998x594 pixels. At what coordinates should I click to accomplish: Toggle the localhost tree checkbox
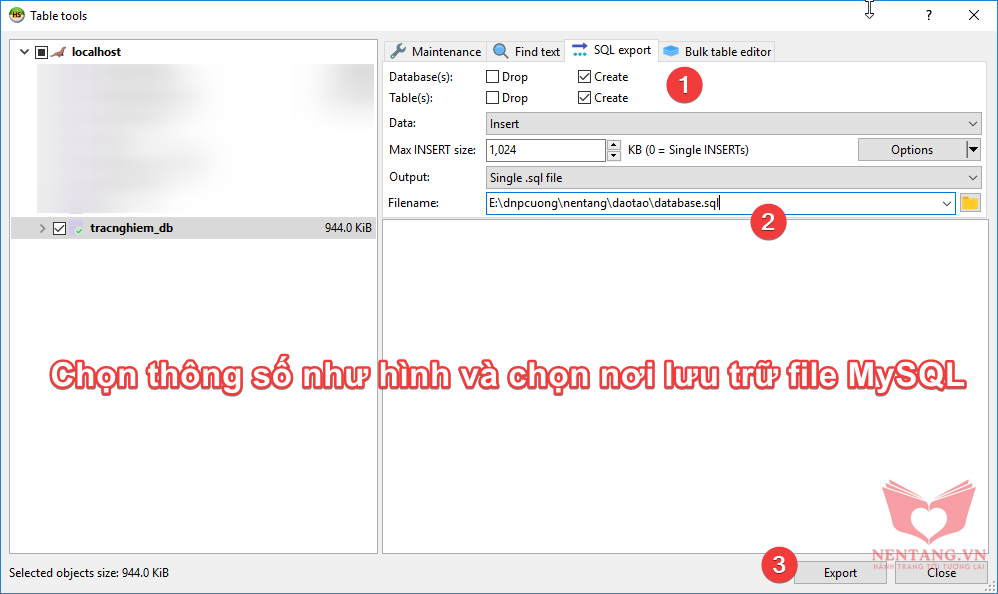[41, 52]
